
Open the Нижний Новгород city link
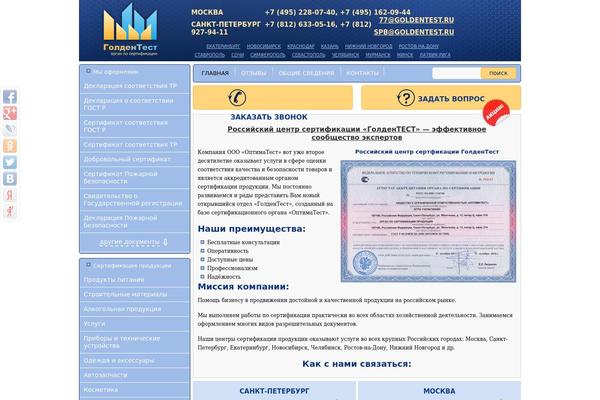pyautogui.click(x=368, y=46)
